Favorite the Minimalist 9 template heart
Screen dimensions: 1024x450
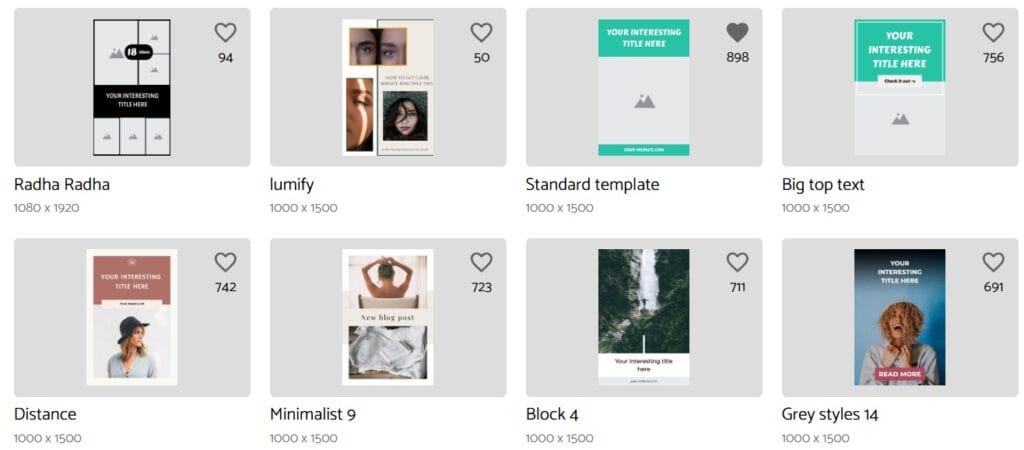tap(481, 263)
